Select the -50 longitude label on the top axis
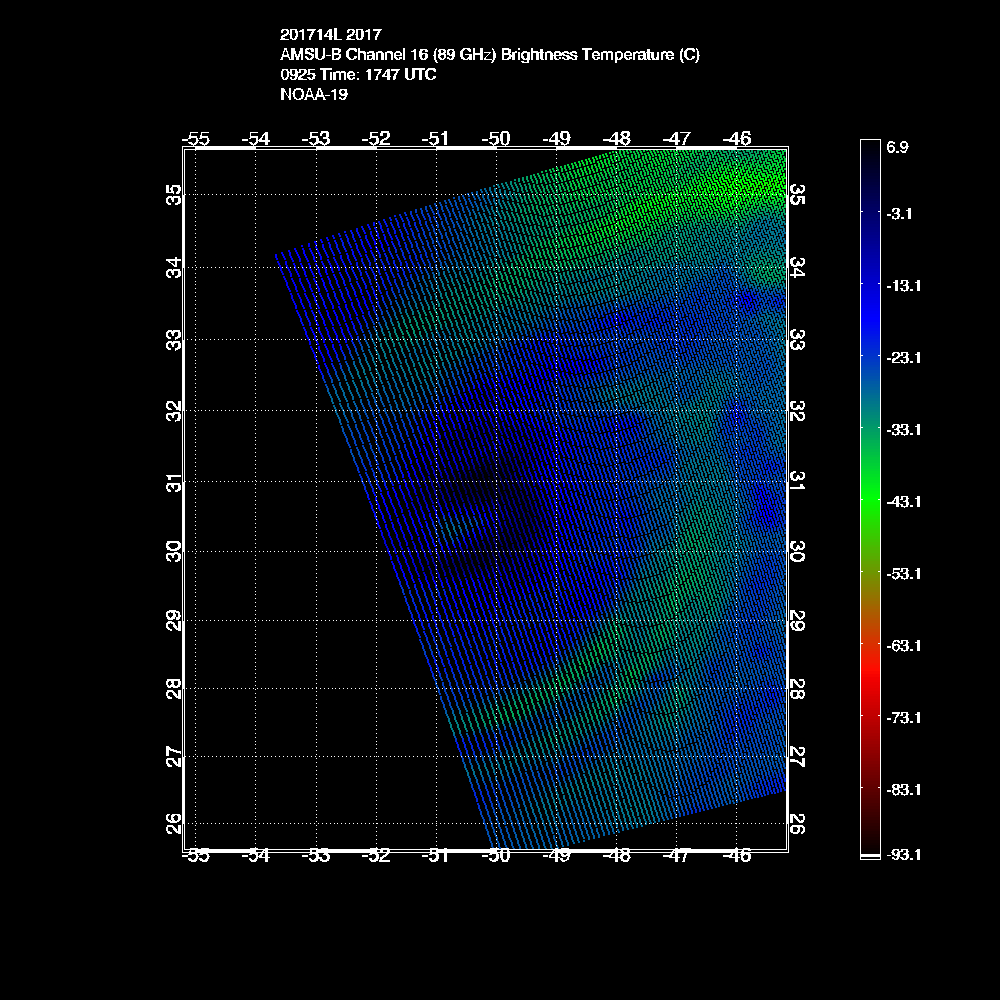Screen dimensions: 1000x1000 [x=496, y=138]
